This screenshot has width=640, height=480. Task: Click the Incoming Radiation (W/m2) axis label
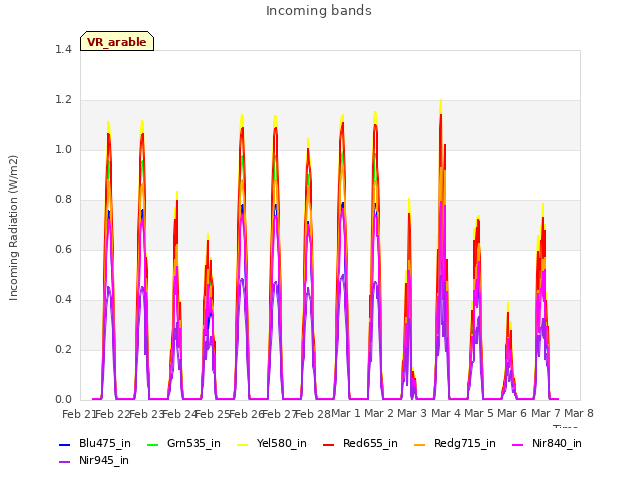click(13, 228)
